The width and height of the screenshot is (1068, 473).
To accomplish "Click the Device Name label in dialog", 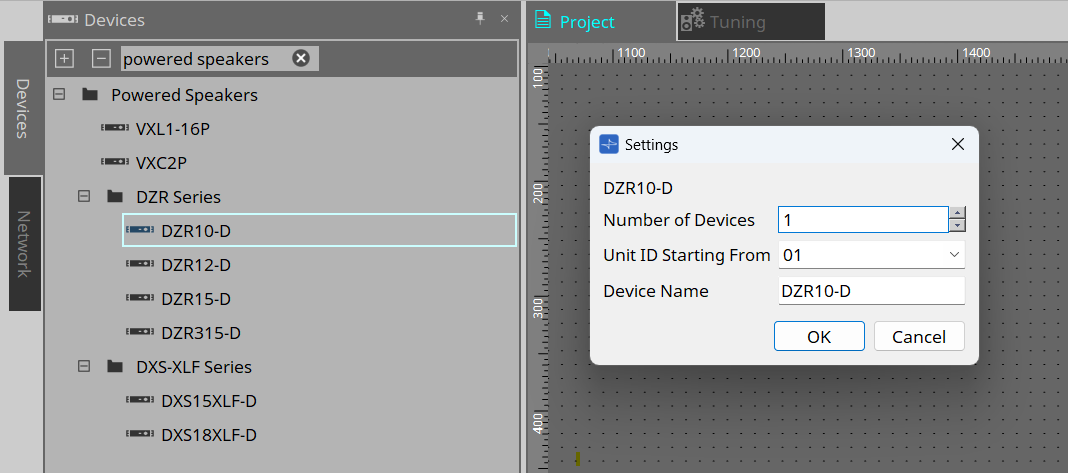I will (x=656, y=291).
